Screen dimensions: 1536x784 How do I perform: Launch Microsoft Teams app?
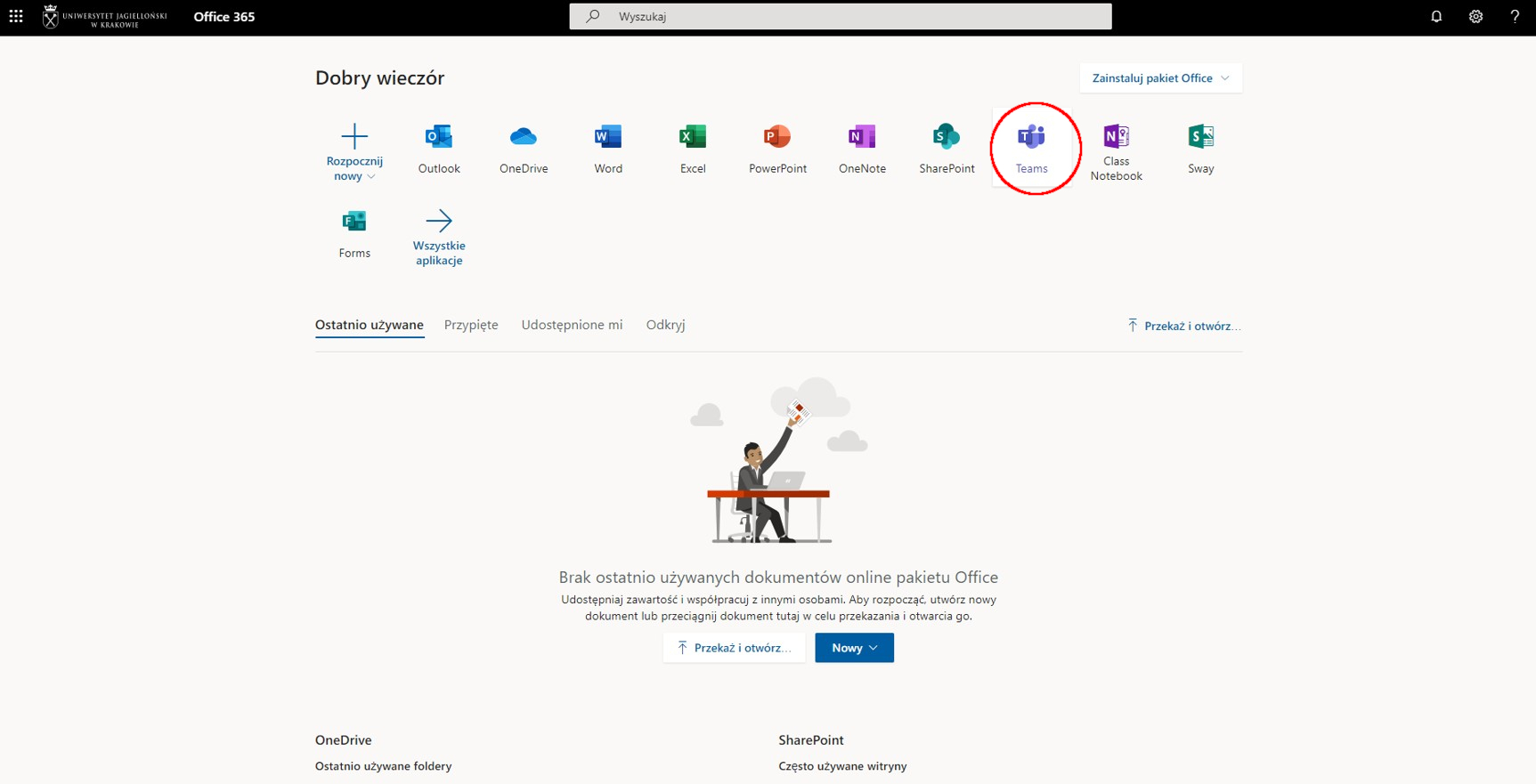[1031, 149]
